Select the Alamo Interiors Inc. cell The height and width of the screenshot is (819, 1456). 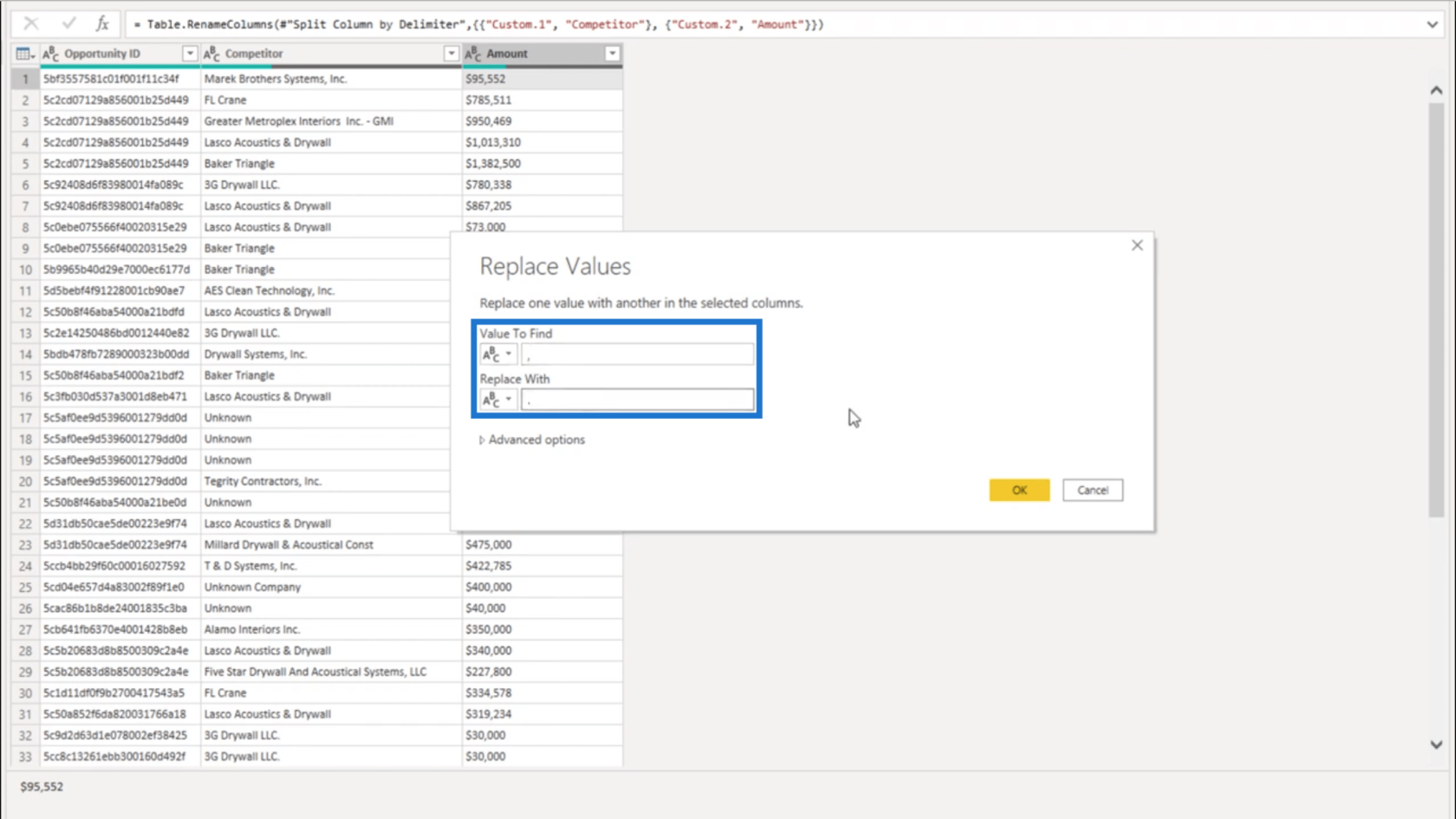click(x=331, y=629)
